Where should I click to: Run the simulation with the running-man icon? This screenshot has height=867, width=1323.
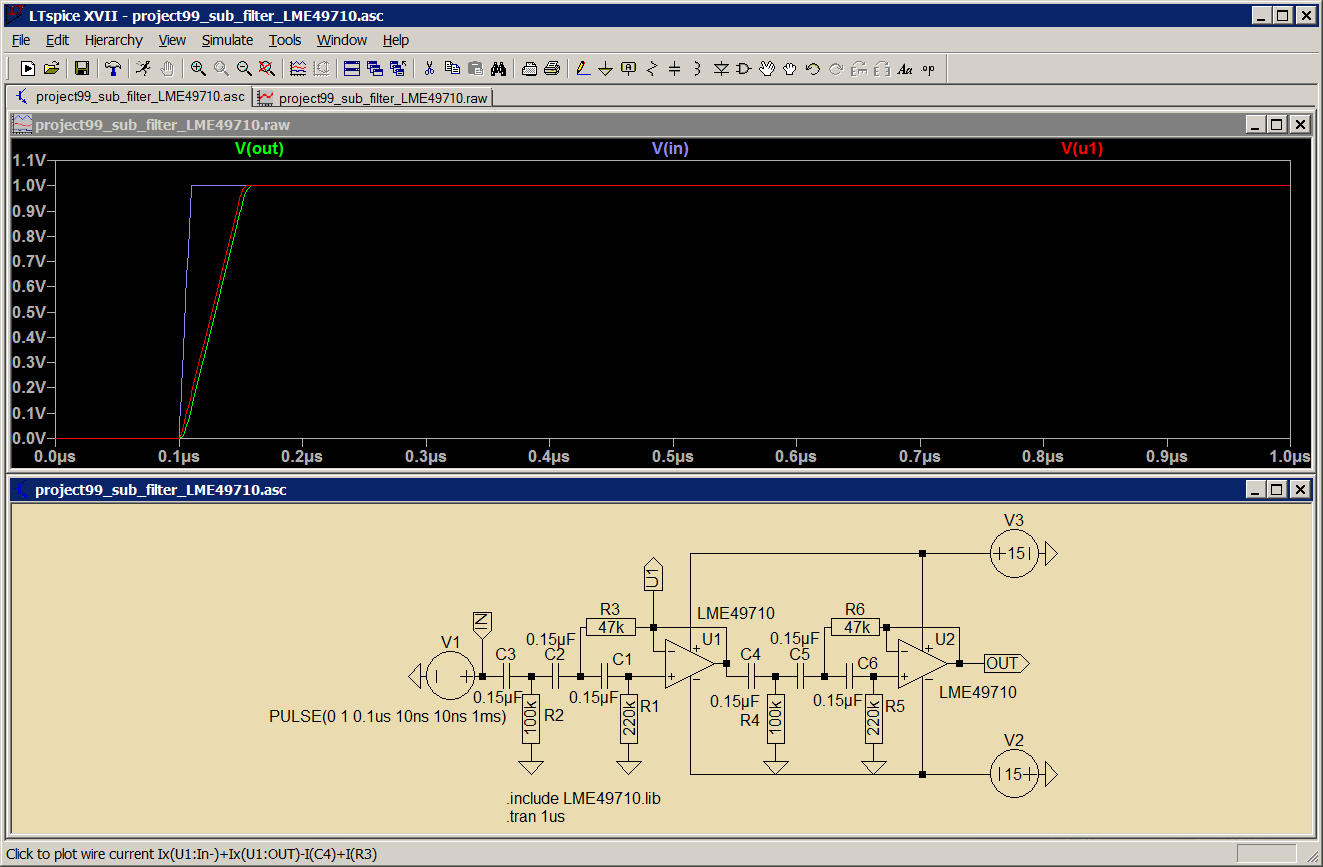click(144, 68)
